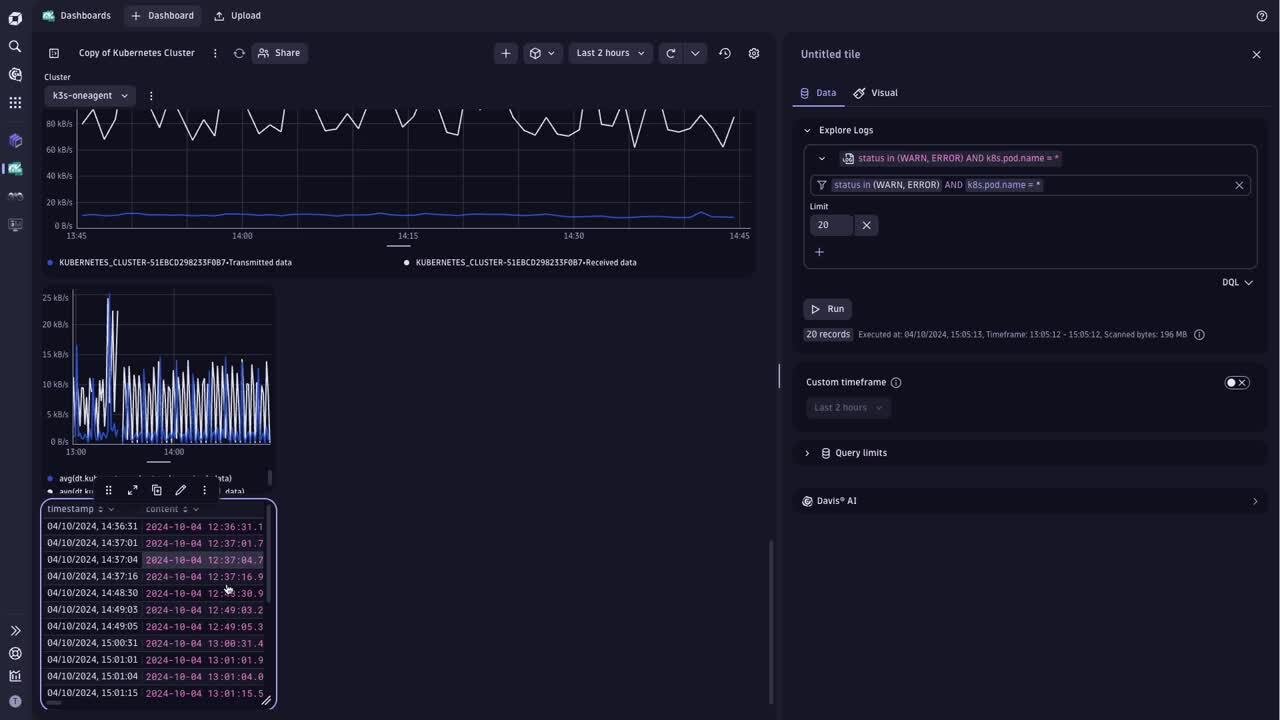Collapse the Explore Logs section
Viewport: 1280px width, 720px height.
coord(807,130)
